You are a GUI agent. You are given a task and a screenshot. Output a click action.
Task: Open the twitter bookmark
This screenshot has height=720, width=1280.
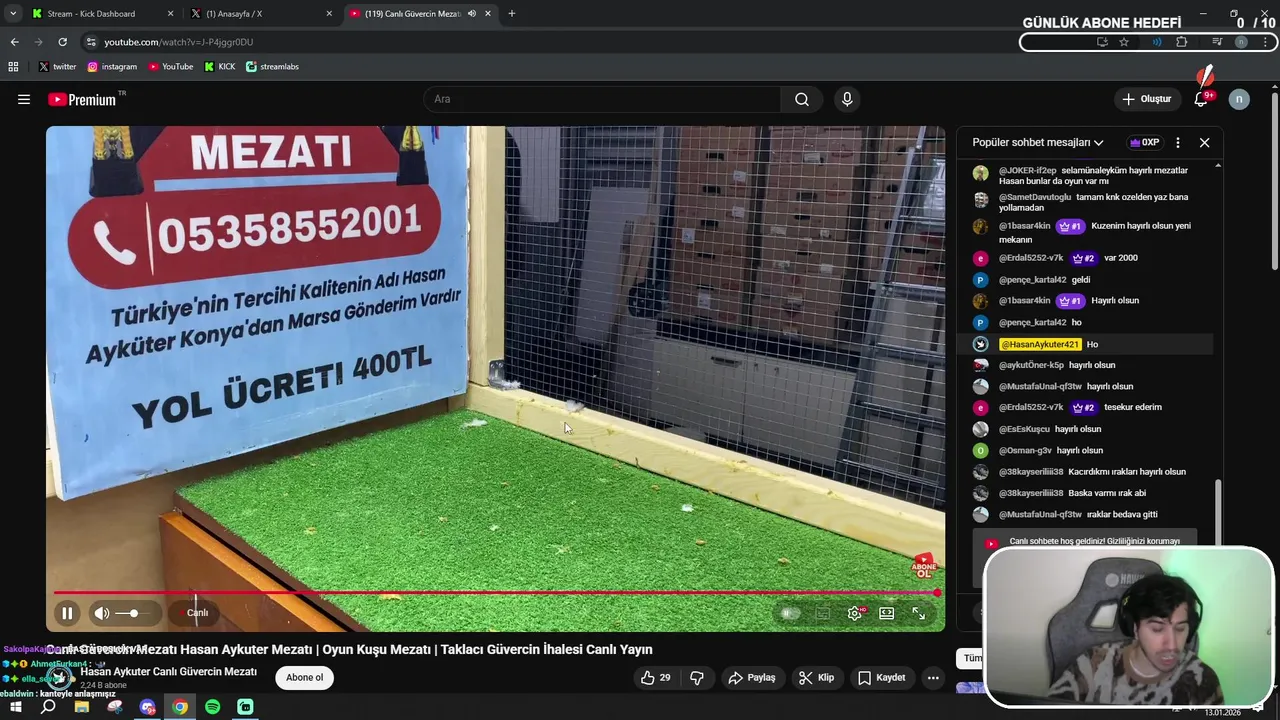pos(57,67)
